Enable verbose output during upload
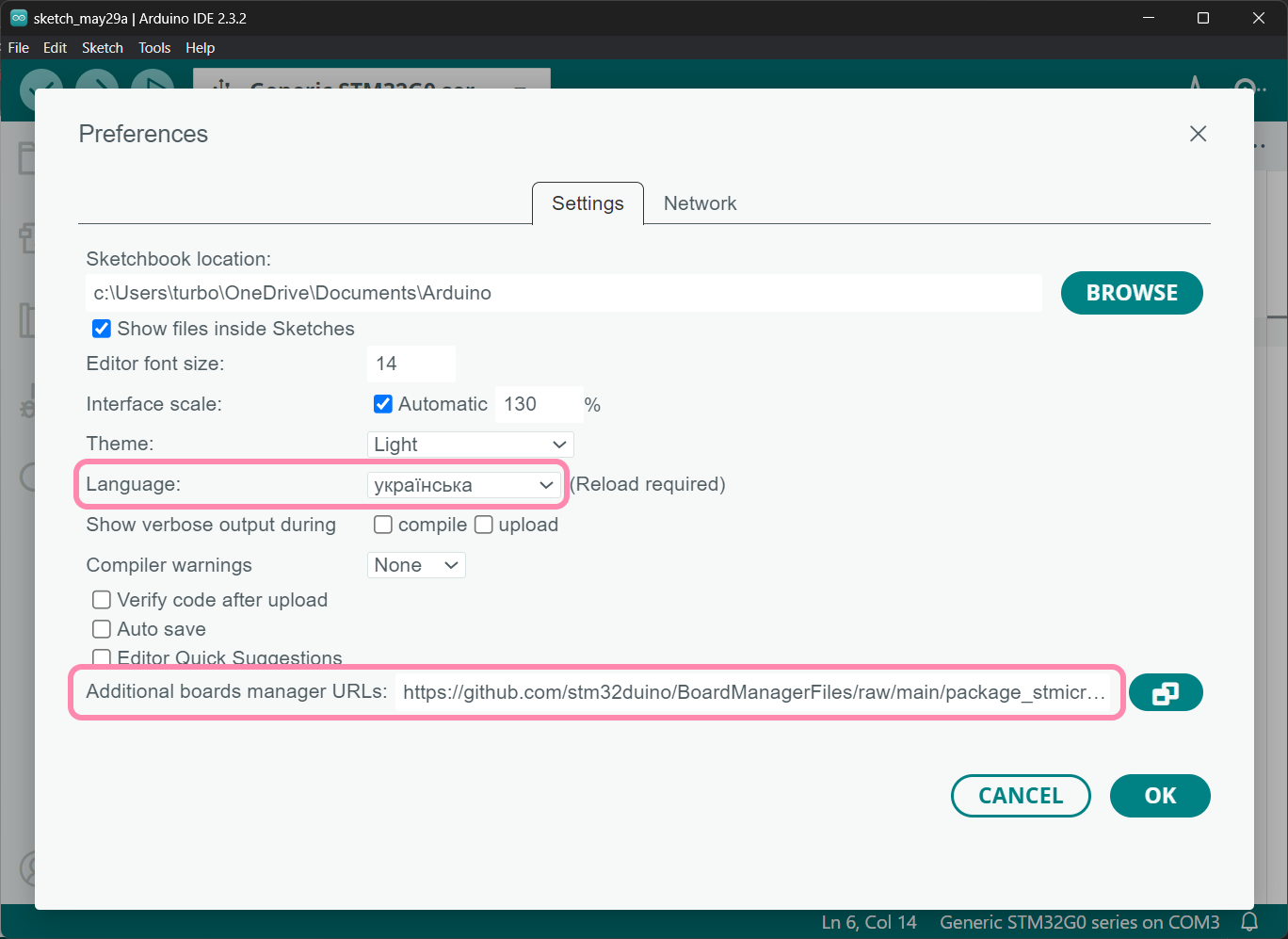1288x939 pixels. (484, 525)
